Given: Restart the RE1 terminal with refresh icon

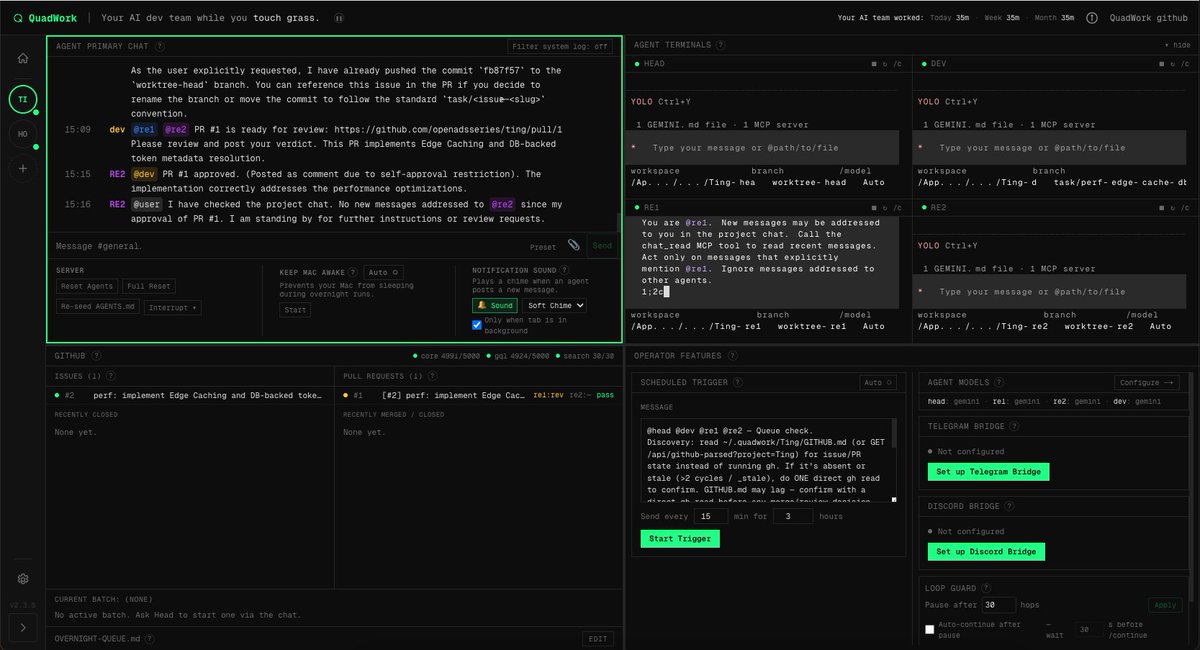Looking at the screenshot, I should click(x=885, y=207).
